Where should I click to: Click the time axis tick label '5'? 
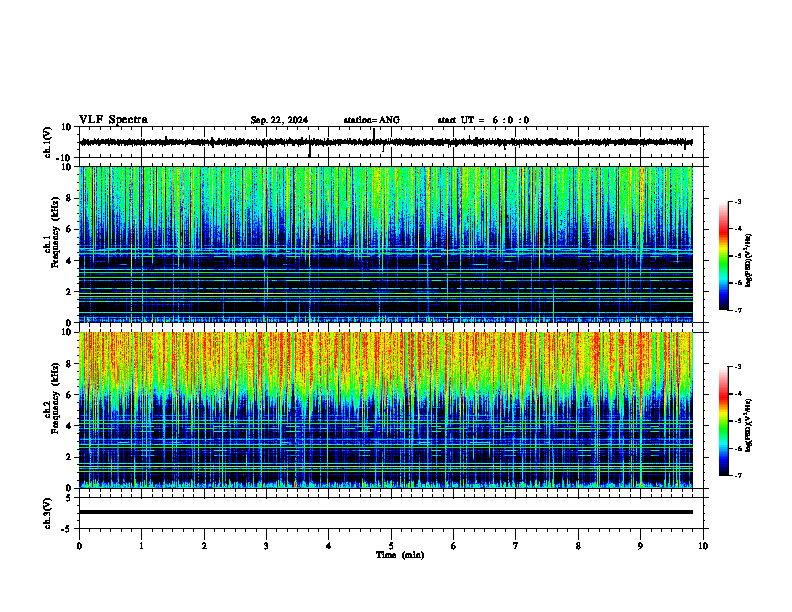(391, 546)
